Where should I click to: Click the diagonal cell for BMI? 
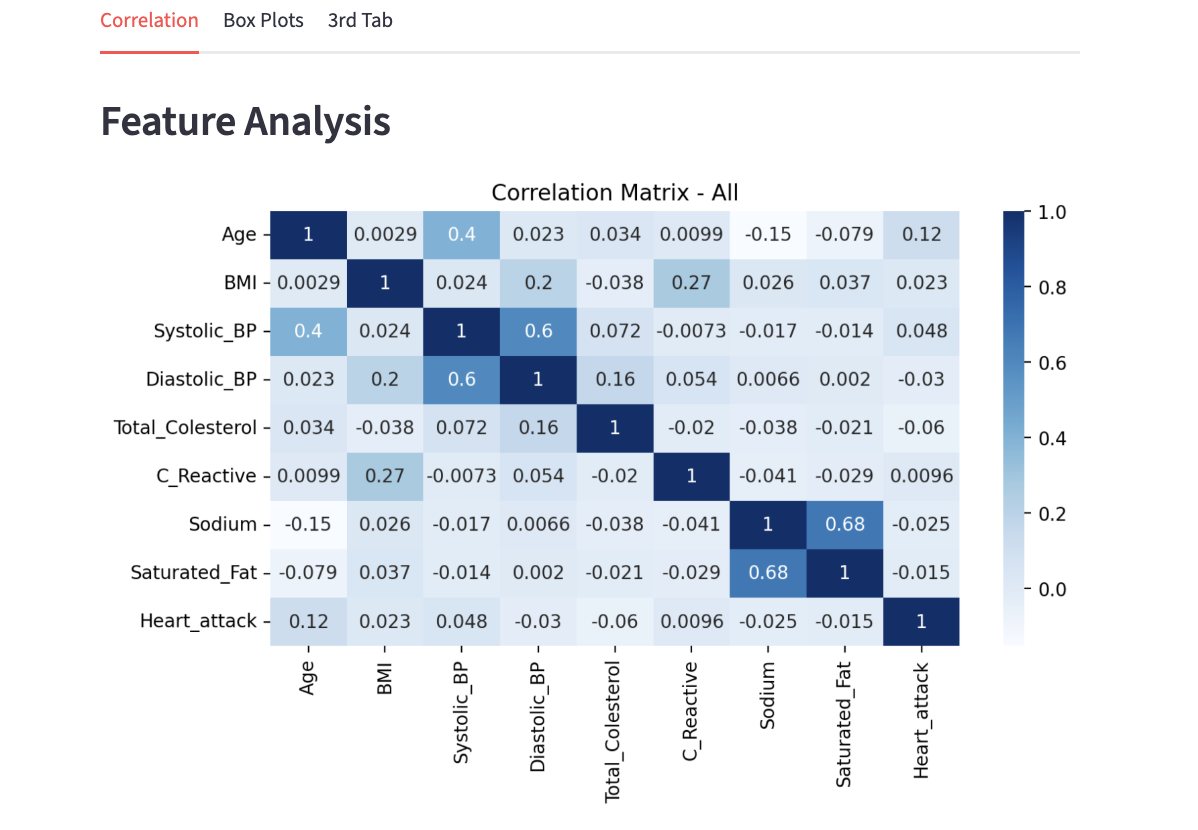coord(384,283)
